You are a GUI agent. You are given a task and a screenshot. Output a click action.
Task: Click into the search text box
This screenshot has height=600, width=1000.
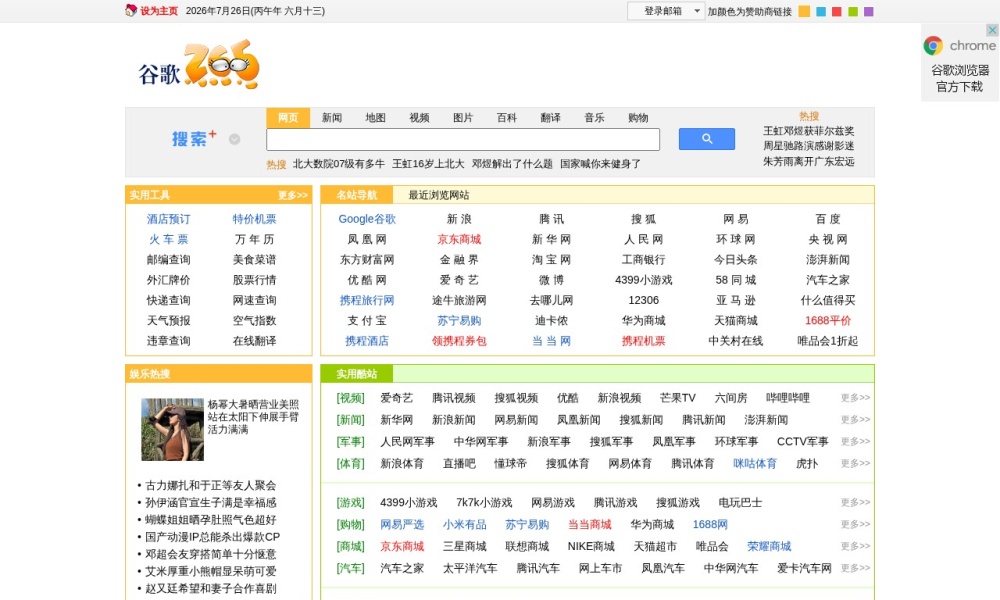463,139
